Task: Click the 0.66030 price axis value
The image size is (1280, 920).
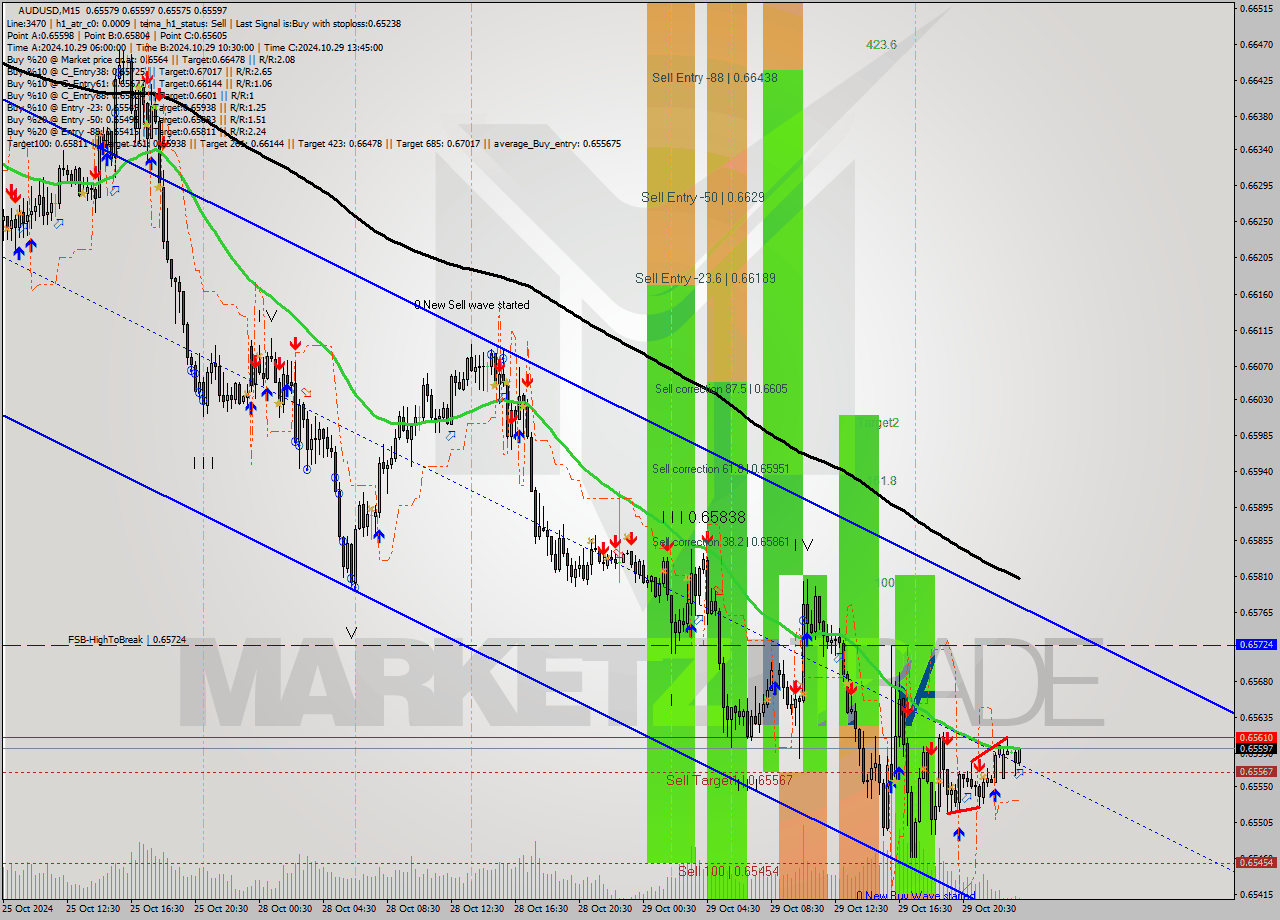Action: [x=1256, y=400]
